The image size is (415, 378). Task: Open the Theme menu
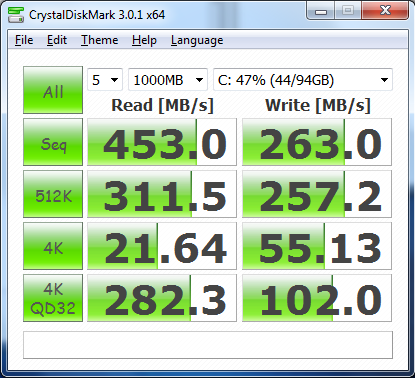[x=99, y=40]
